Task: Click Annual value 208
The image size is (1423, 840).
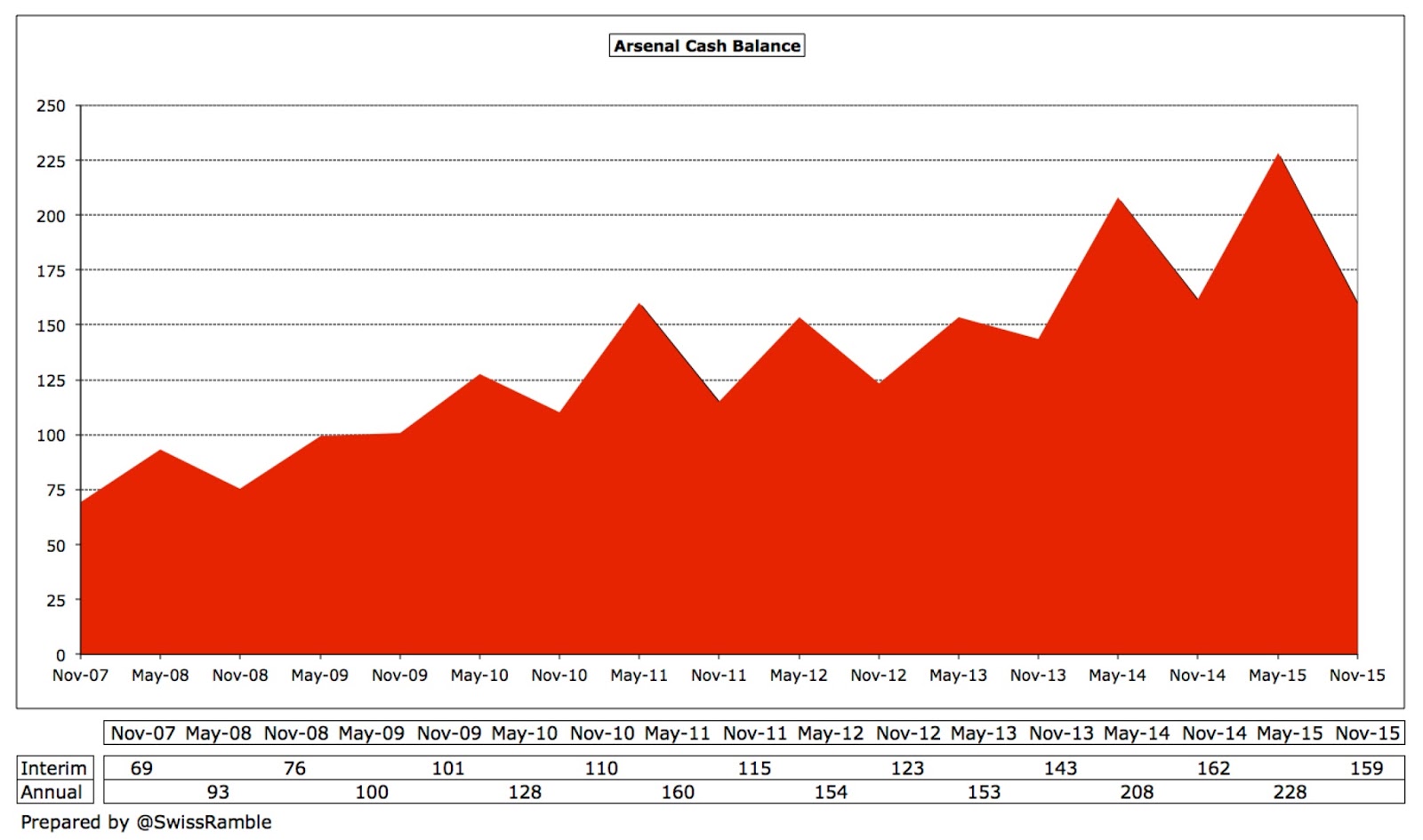Action: [1137, 792]
